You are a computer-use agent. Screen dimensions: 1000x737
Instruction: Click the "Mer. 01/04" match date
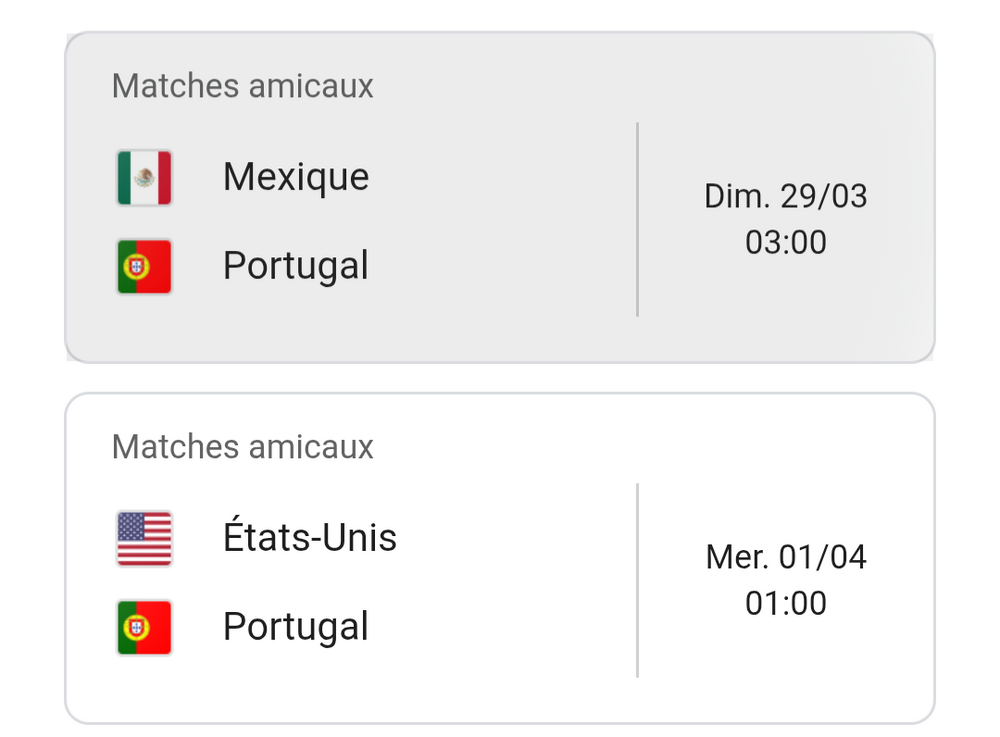[x=786, y=557]
